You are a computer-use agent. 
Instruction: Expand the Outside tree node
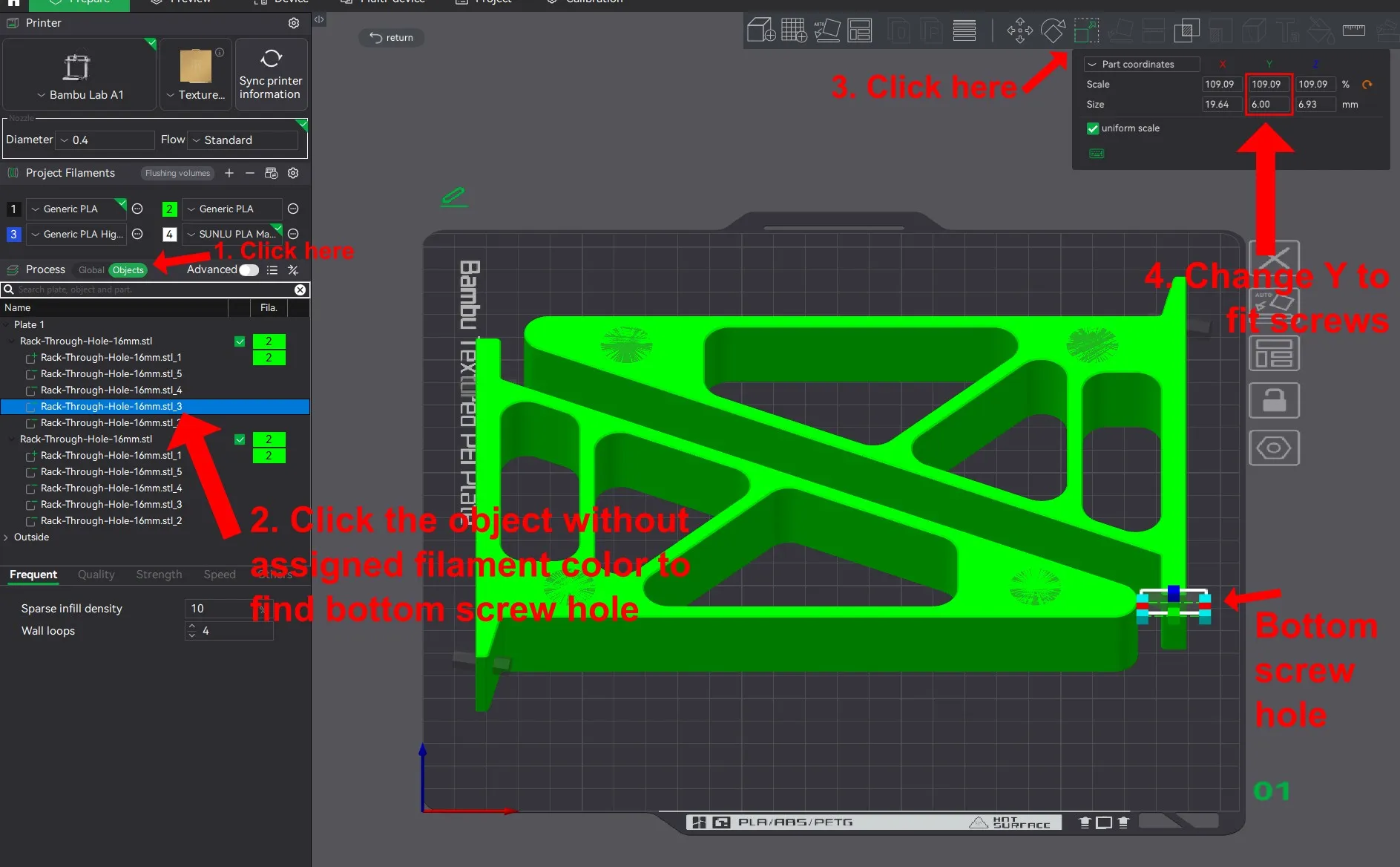pos(6,537)
